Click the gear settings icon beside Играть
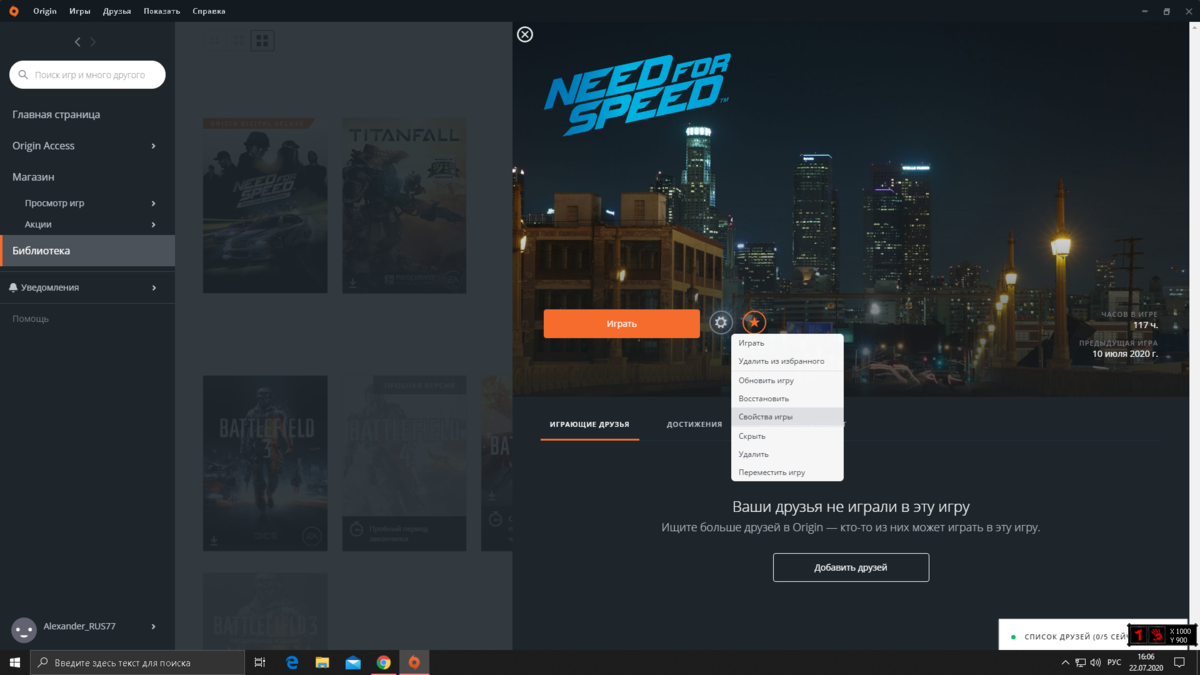This screenshot has width=1200, height=675. 720,323
